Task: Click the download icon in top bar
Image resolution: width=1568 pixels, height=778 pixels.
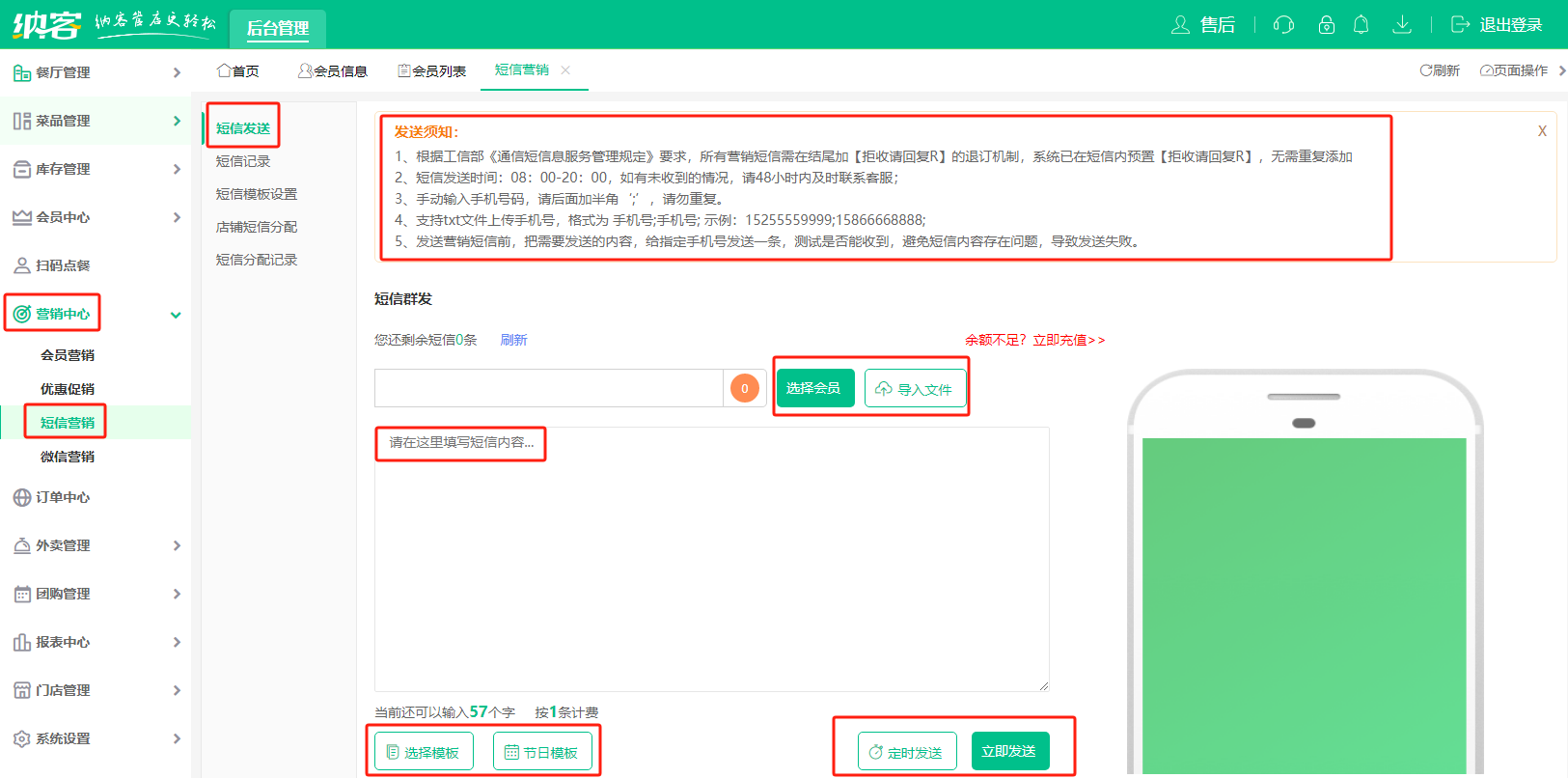Action: coord(1402,24)
